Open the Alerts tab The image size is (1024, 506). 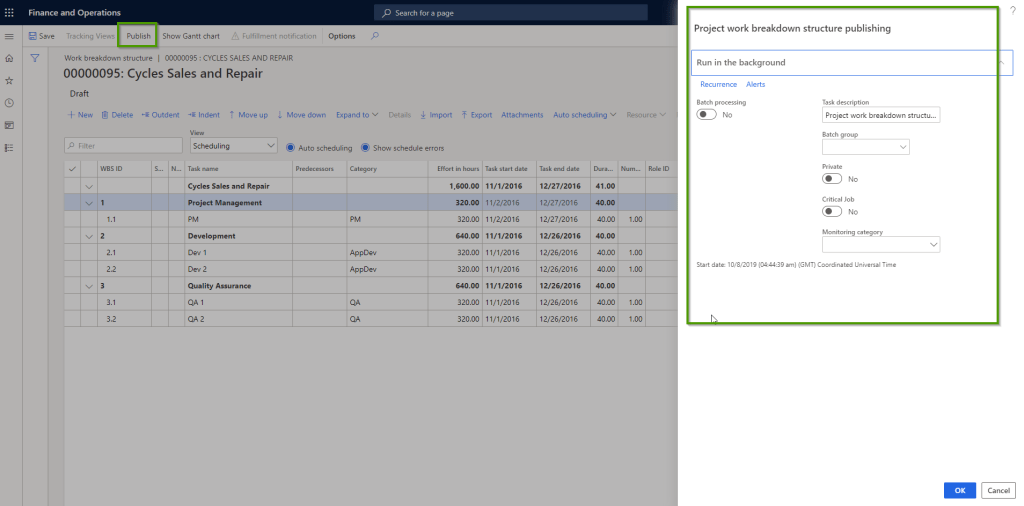coord(755,85)
